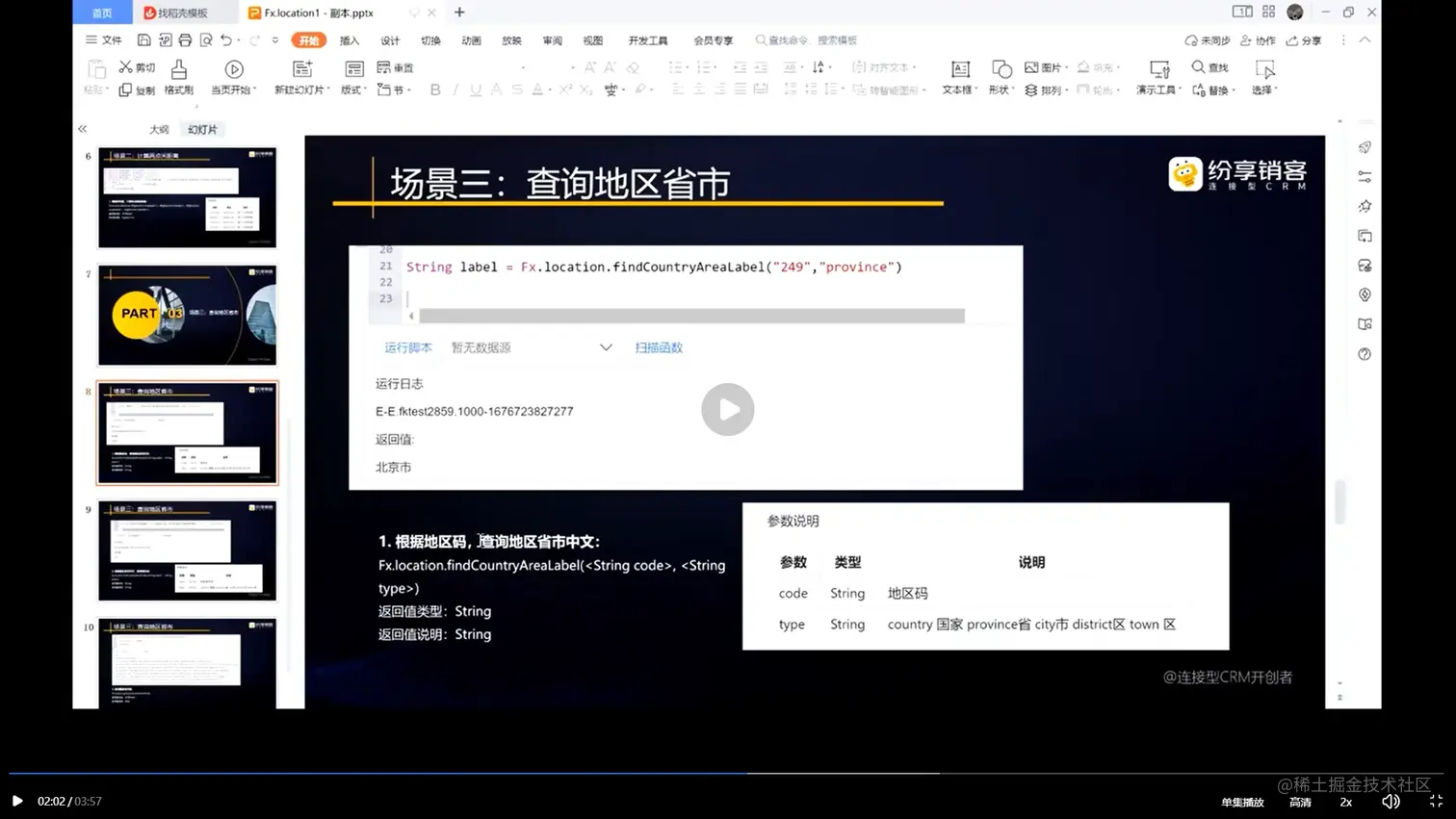Click the center video play button
The width and height of the screenshot is (1456, 819).
(728, 409)
